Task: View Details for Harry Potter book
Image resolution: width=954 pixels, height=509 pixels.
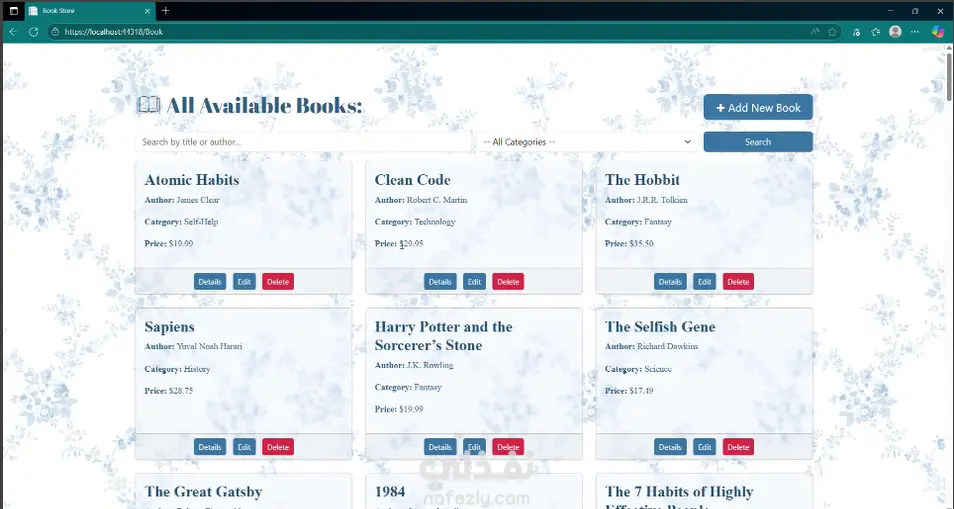Action: tap(440, 447)
